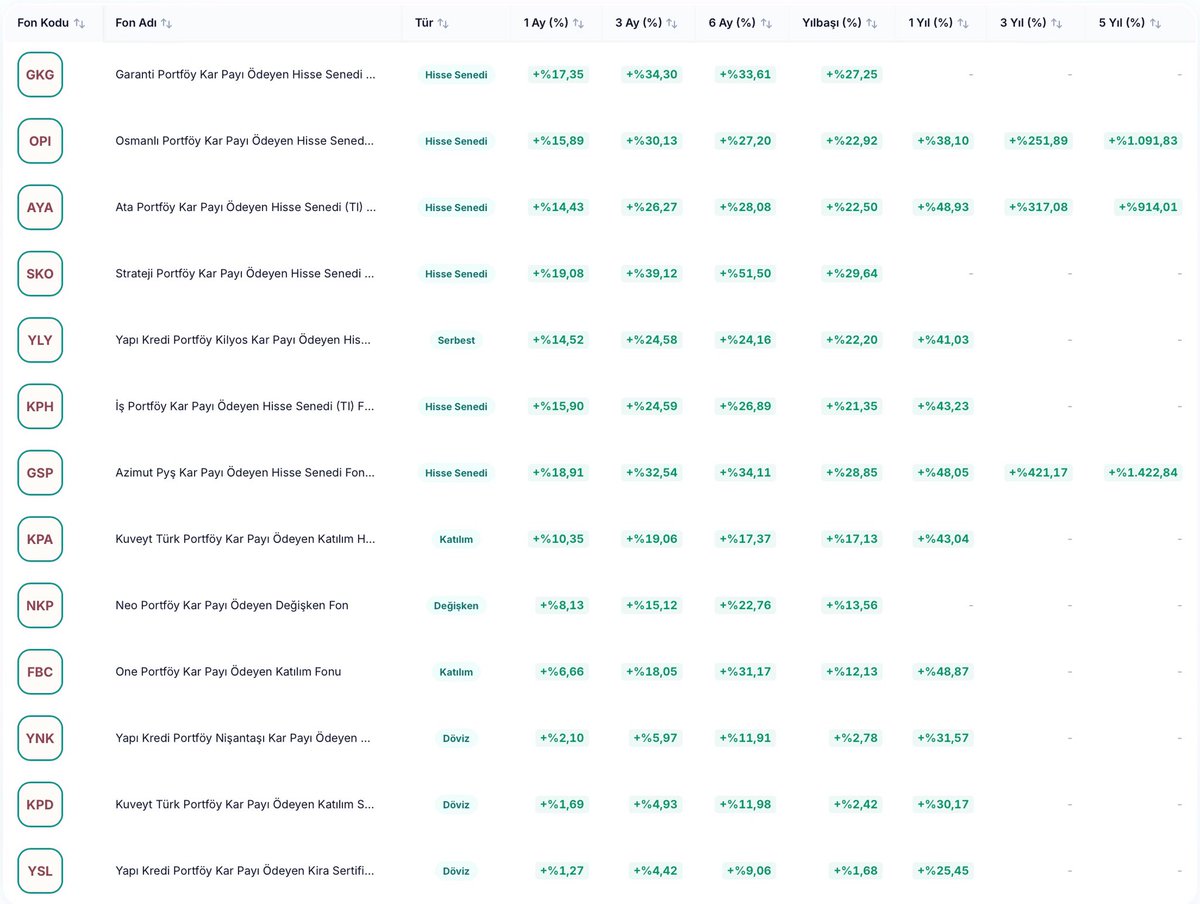Sort by Fon Adı column arrows

166,23
